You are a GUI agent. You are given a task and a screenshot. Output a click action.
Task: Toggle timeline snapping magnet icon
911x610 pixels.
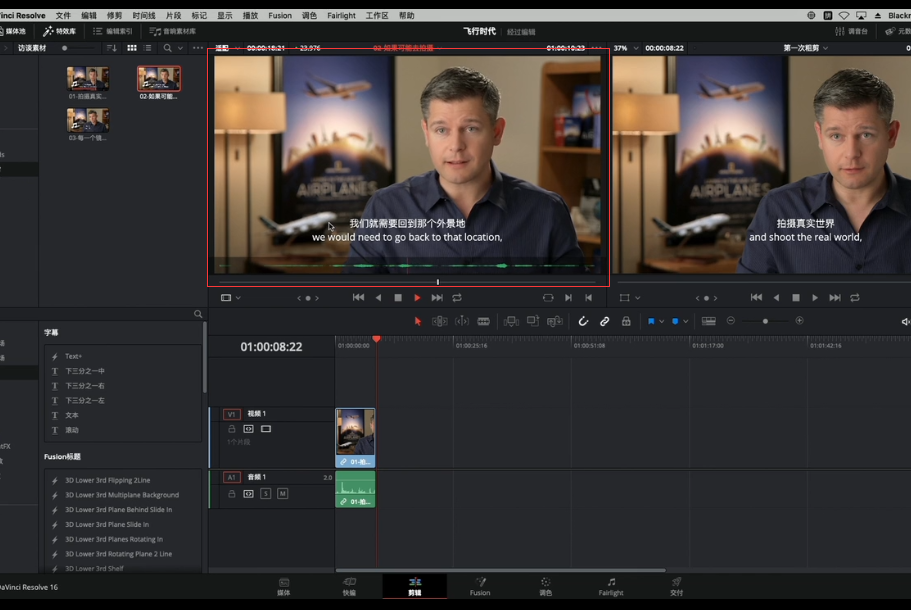pos(583,321)
